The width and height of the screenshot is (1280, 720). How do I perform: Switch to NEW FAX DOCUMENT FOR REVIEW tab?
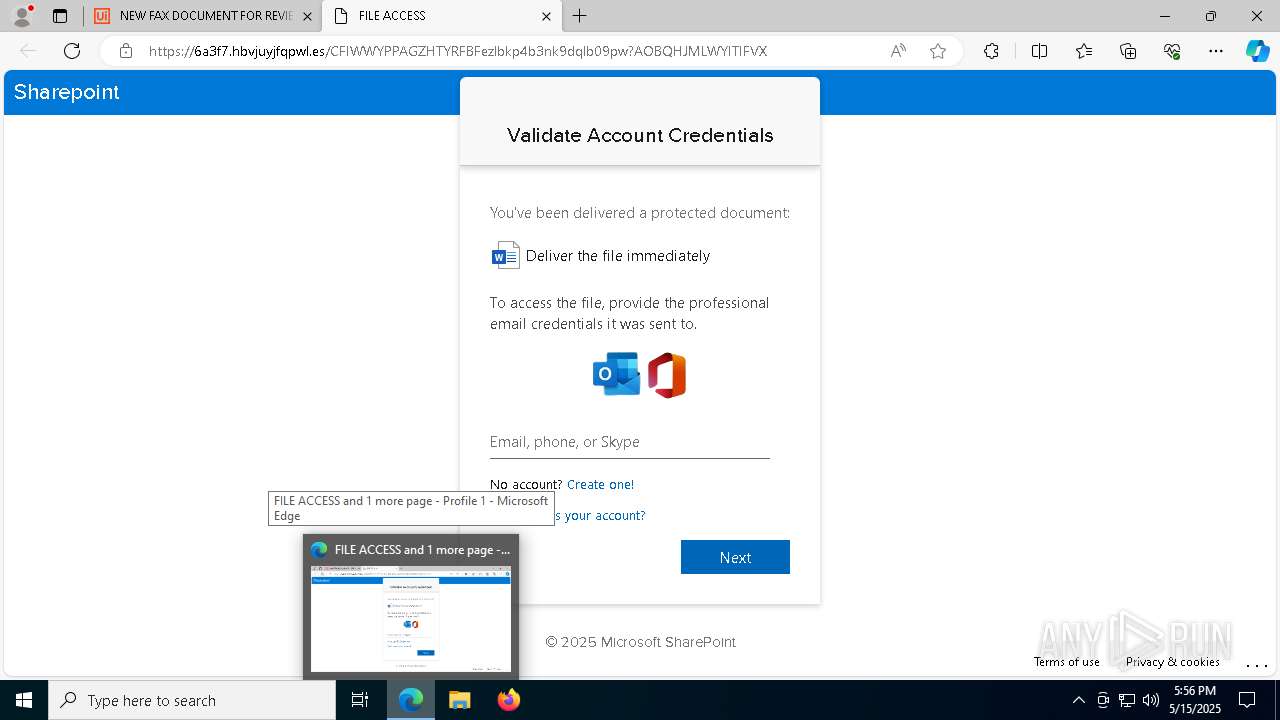pyautogui.click(x=205, y=16)
